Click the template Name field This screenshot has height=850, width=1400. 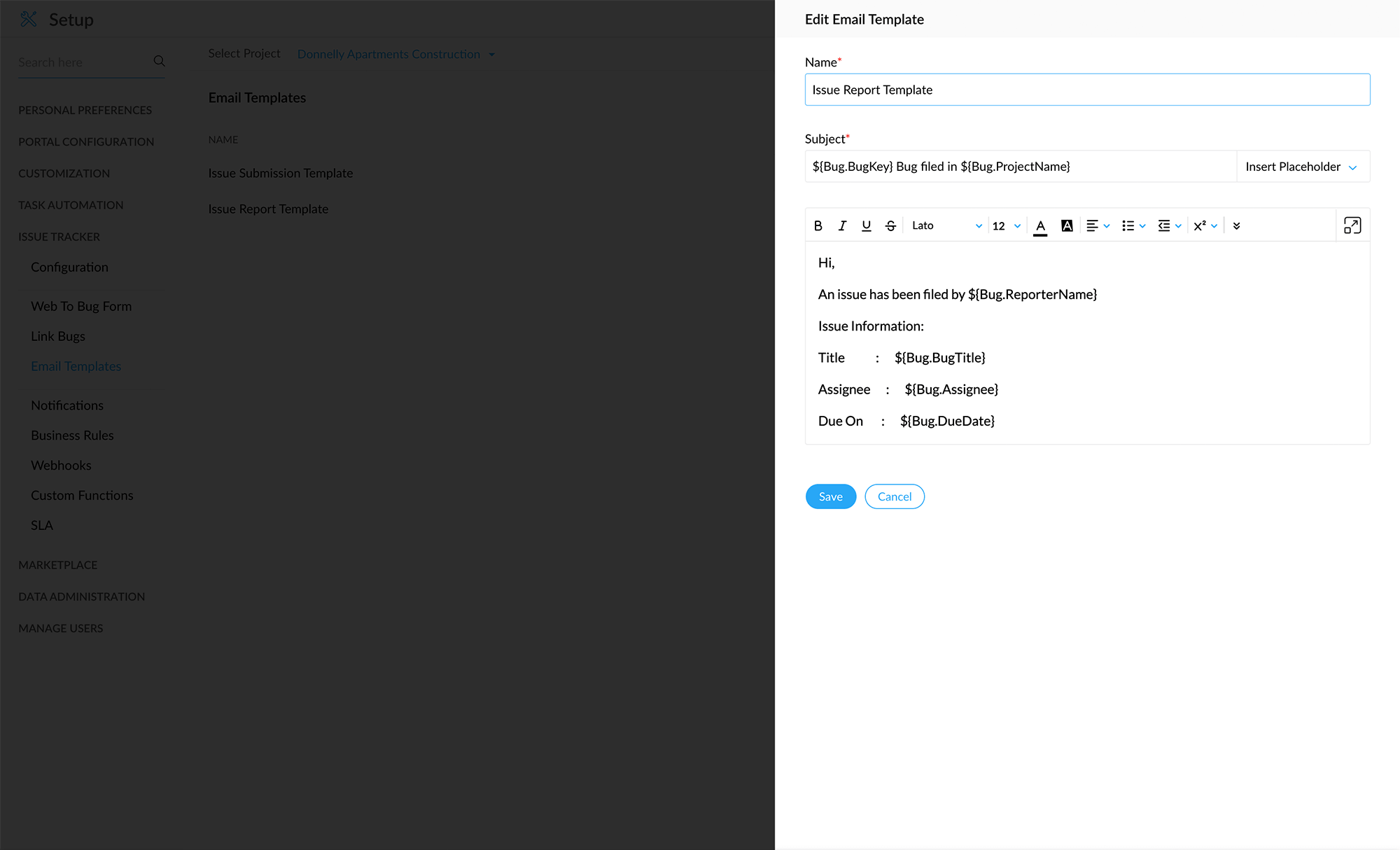(1086, 90)
